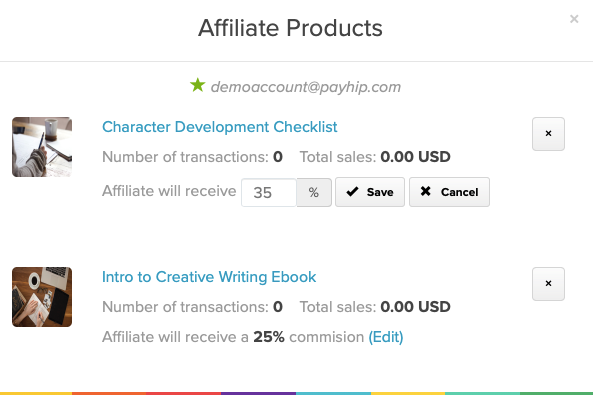Click the green star icon beside the email
The image size is (593, 395).
[x=197, y=85]
